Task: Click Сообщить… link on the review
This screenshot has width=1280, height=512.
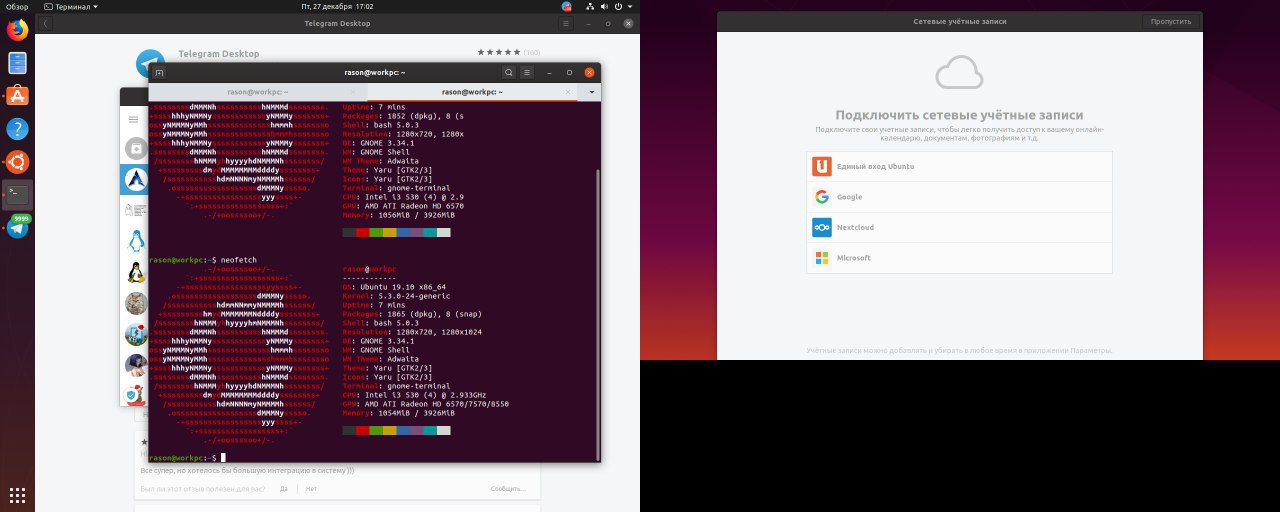Action: point(507,489)
